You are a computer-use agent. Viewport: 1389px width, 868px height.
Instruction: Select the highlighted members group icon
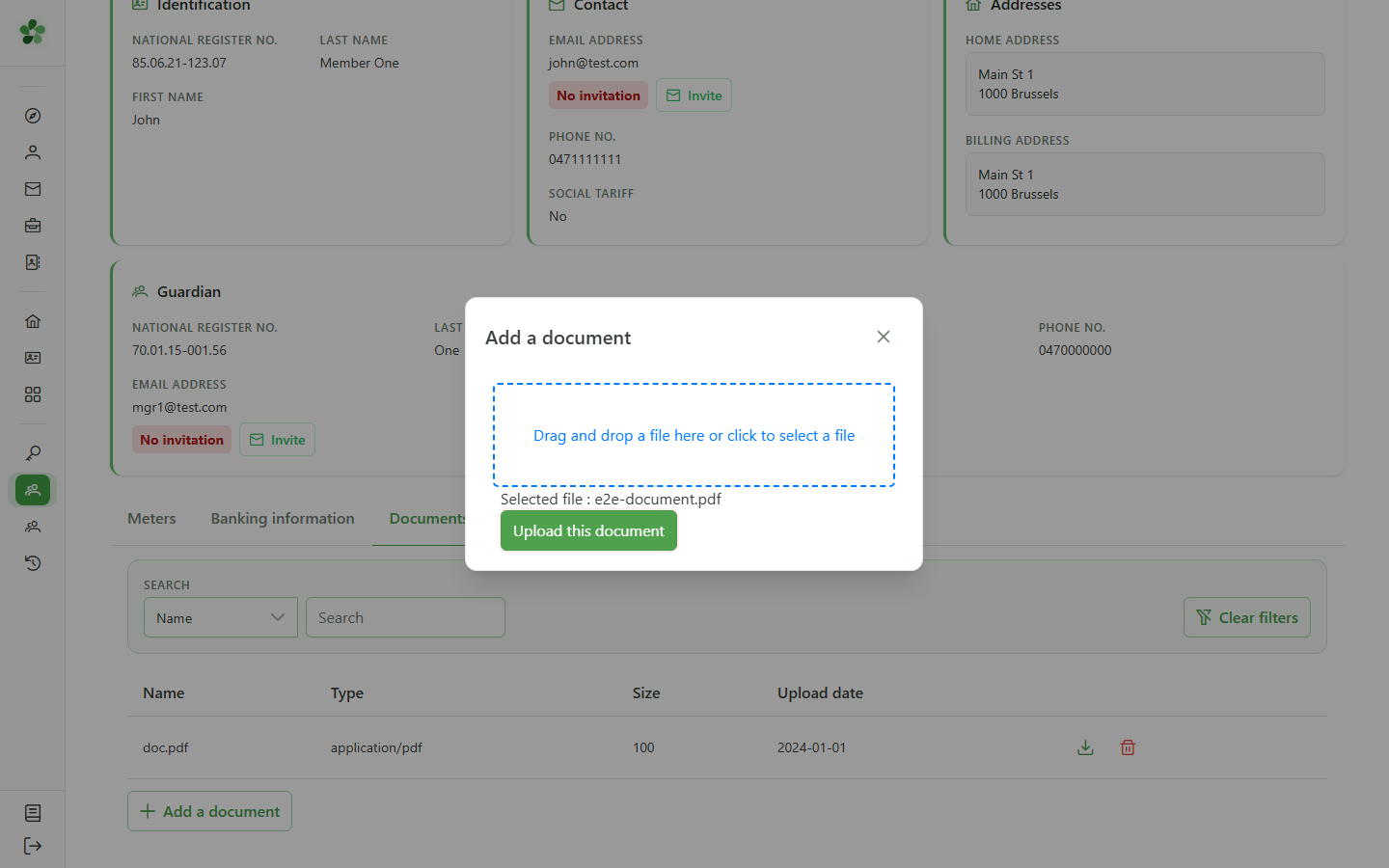(x=33, y=490)
